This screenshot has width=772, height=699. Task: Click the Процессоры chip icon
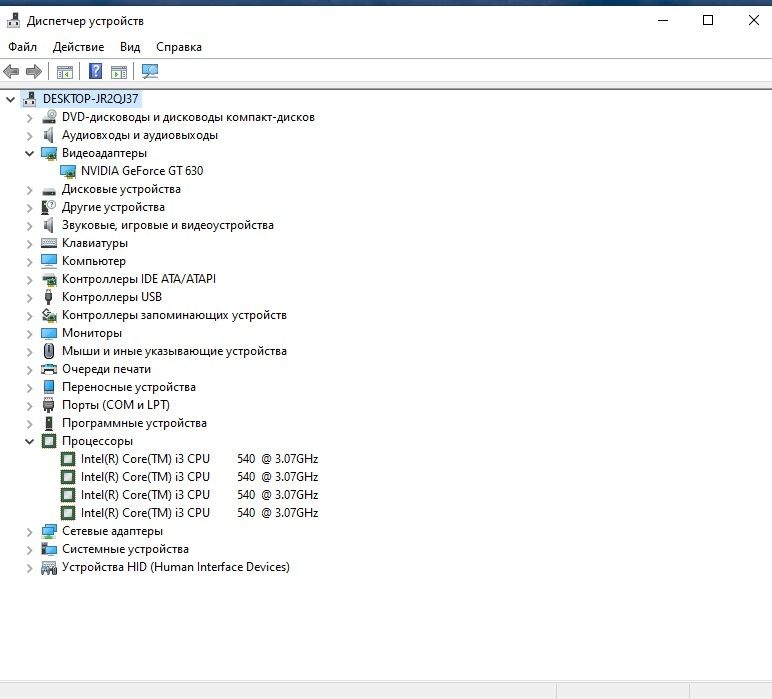tap(49, 441)
